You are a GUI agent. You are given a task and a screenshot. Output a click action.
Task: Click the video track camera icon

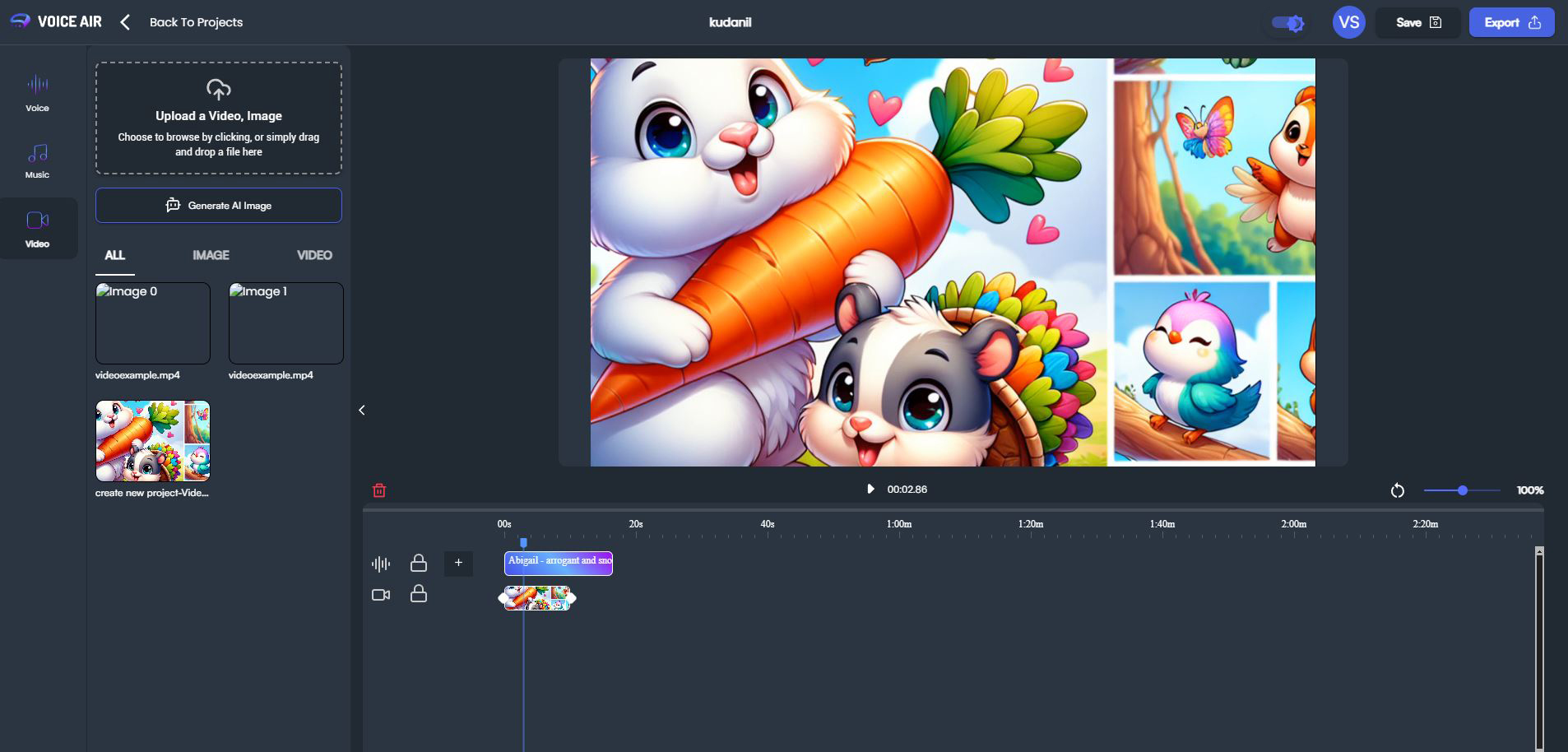380,595
